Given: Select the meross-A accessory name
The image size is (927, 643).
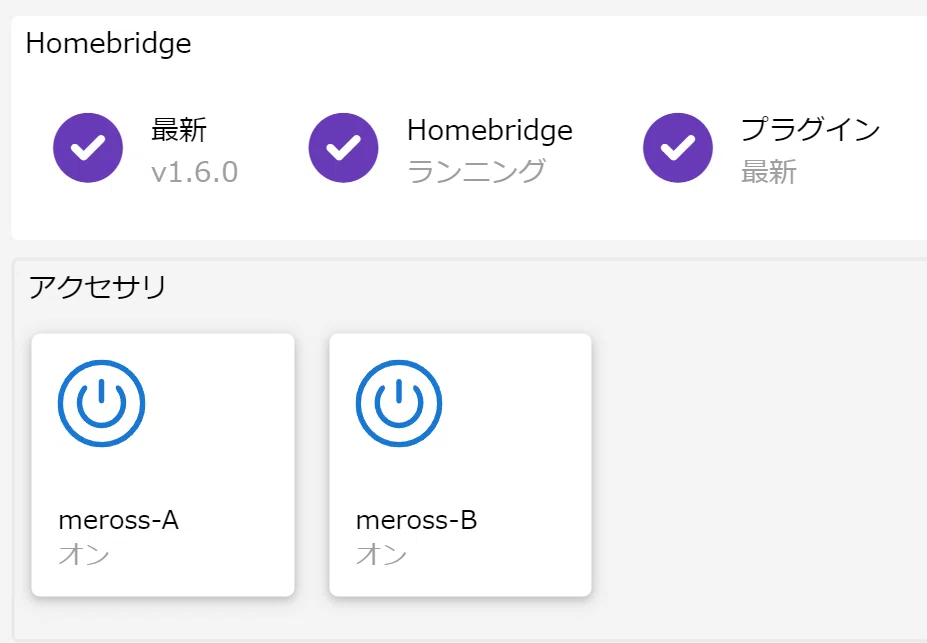Looking at the screenshot, I should click(x=118, y=520).
